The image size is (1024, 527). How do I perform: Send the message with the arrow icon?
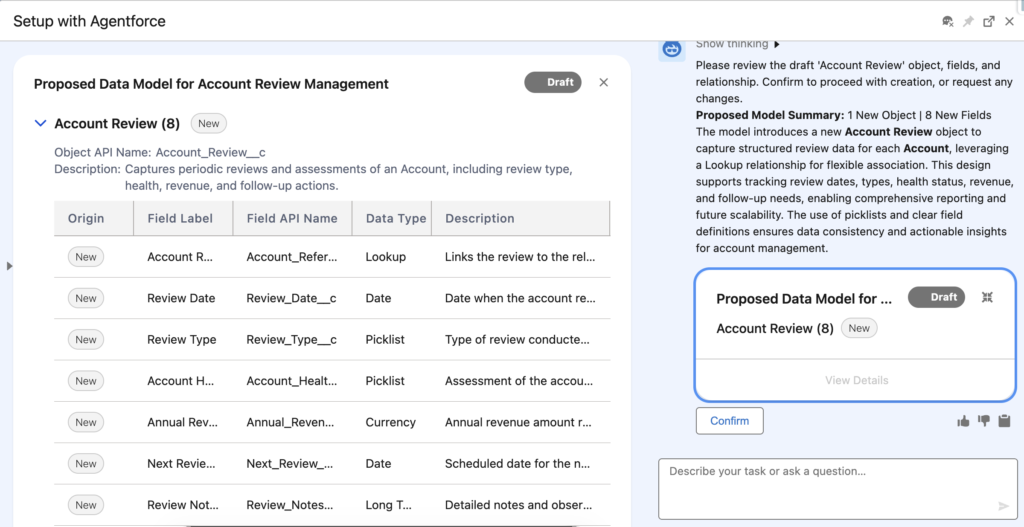click(x=1004, y=506)
